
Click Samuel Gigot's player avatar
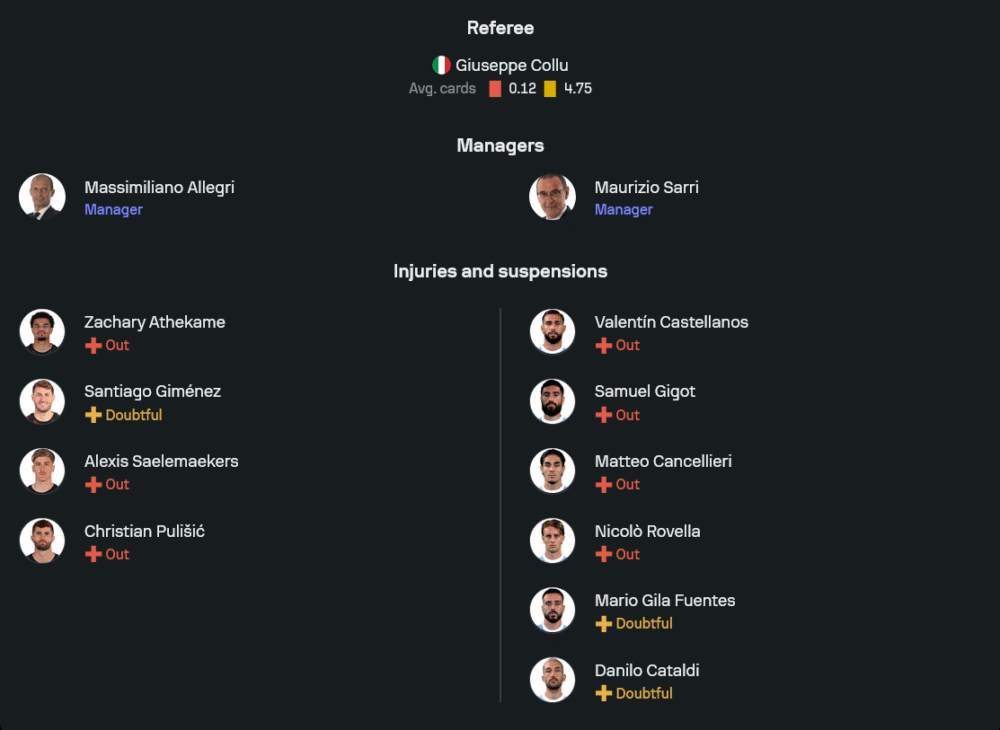[552, 402]
